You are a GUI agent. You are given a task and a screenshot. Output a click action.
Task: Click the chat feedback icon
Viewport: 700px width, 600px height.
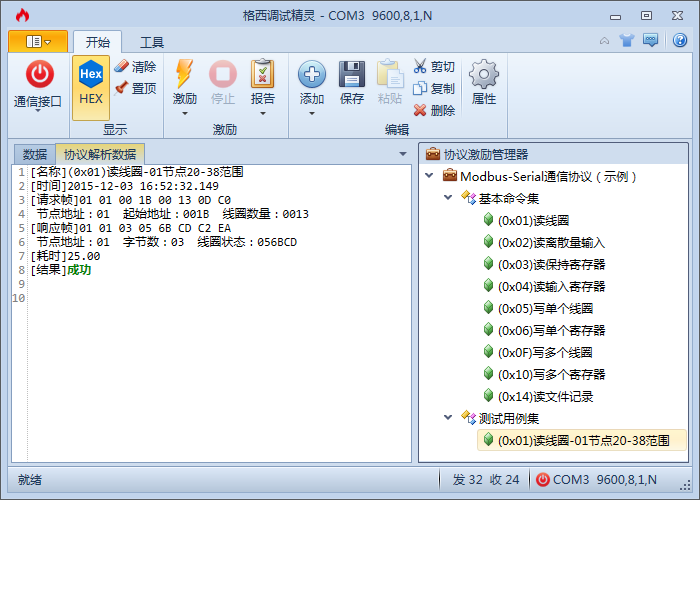(650, 41)
